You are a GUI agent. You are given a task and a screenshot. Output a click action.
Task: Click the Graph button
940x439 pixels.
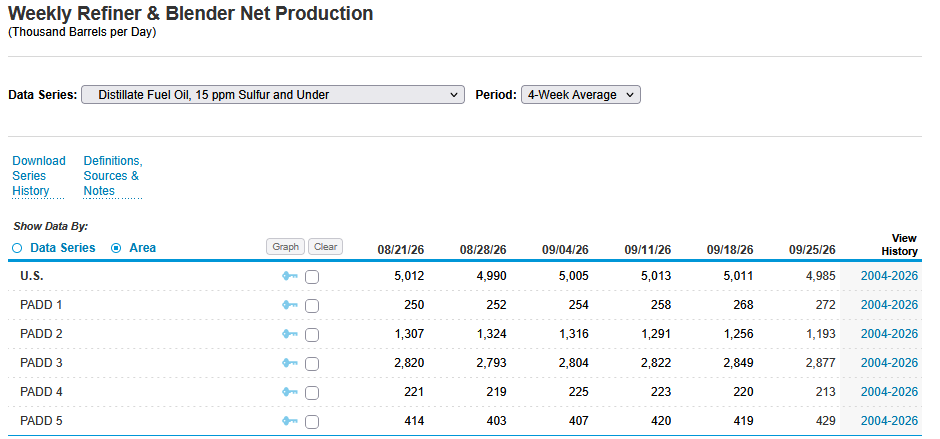click(x=286, y=246)
